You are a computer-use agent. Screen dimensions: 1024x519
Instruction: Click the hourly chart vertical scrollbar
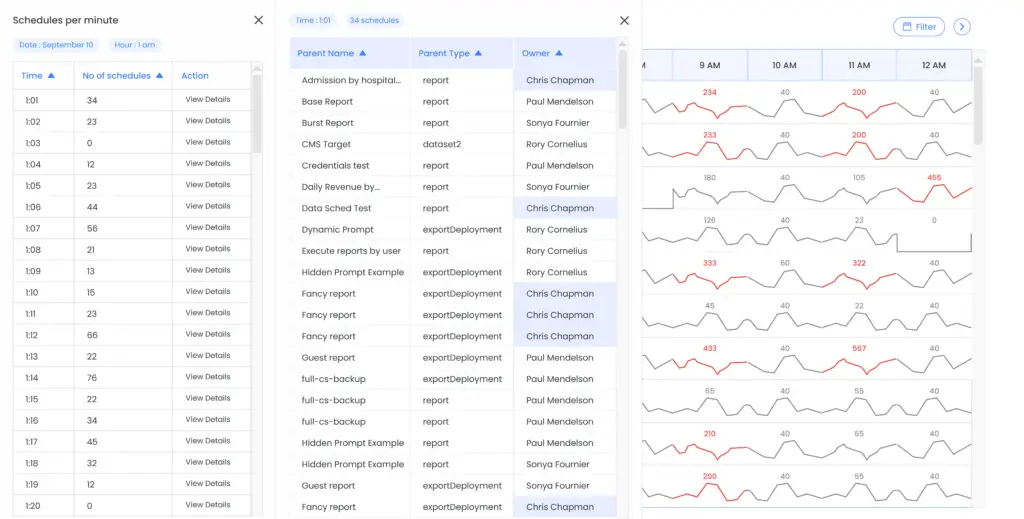978,104
